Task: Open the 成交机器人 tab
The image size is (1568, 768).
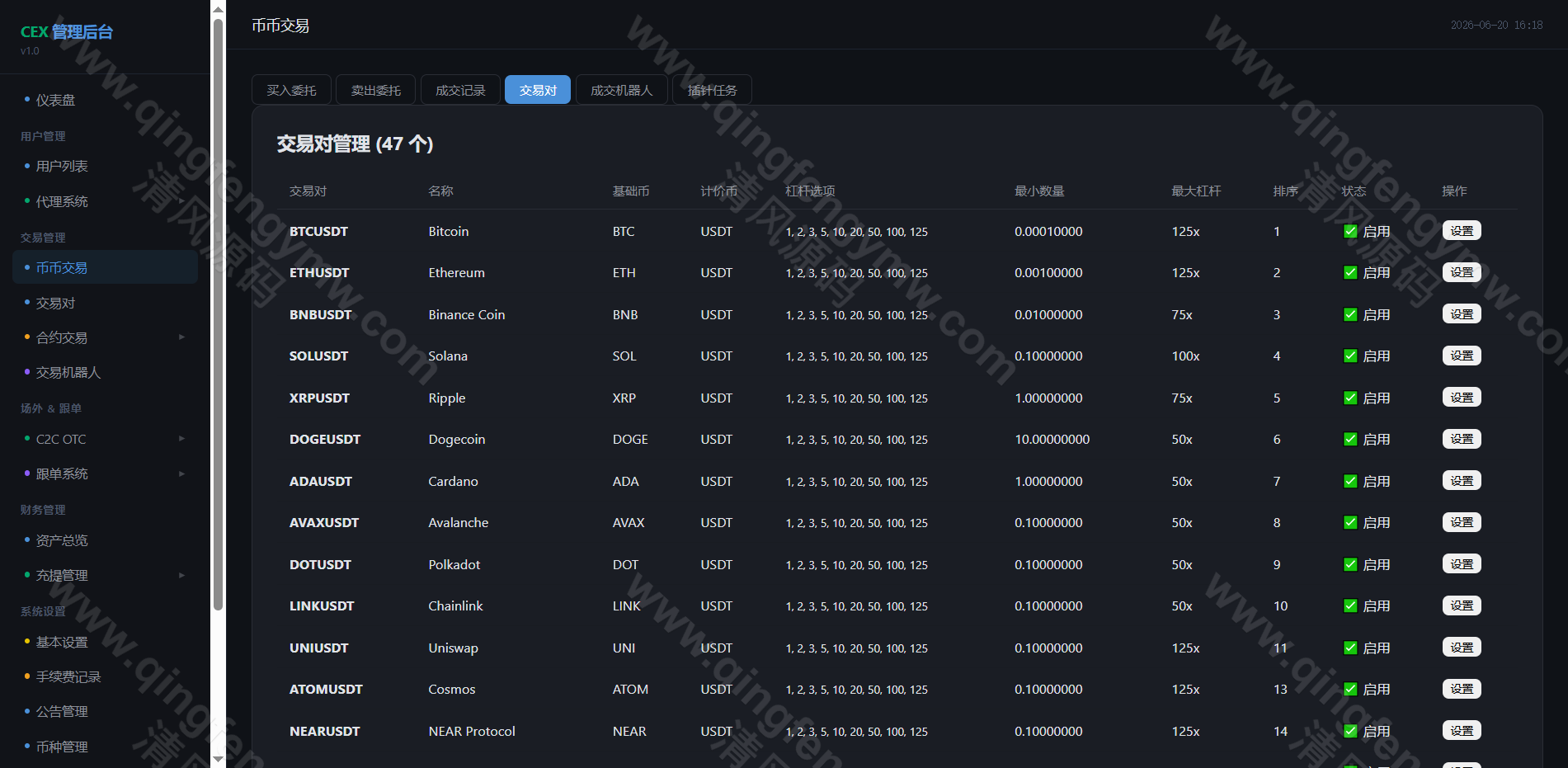Action: (x=622, y=90)
